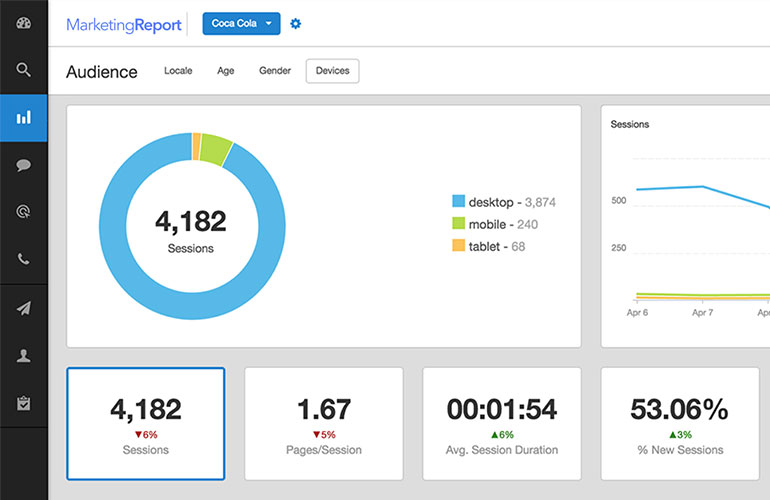
Task: Select the bar chart analytics icon
Action: [x=23, y=118]
